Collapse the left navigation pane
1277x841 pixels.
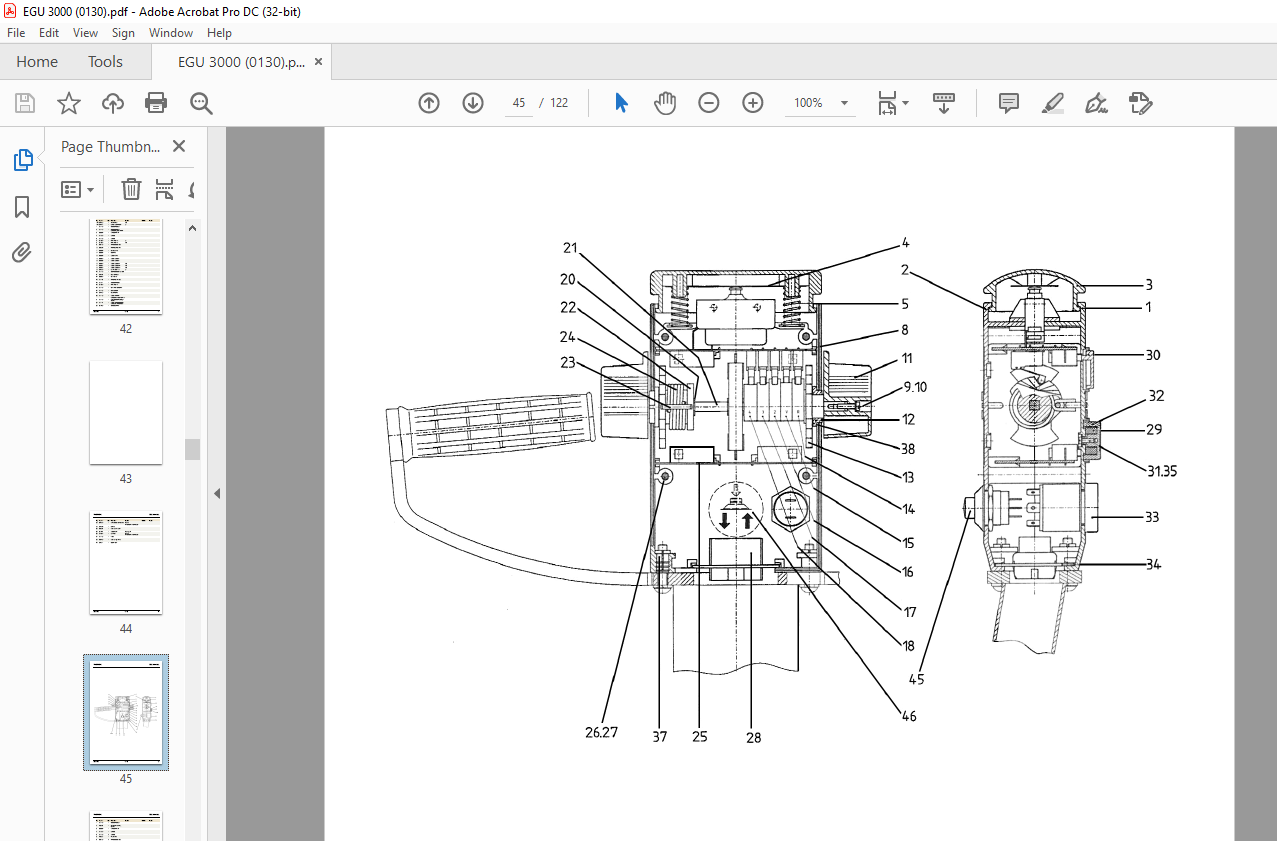point(216,493)
